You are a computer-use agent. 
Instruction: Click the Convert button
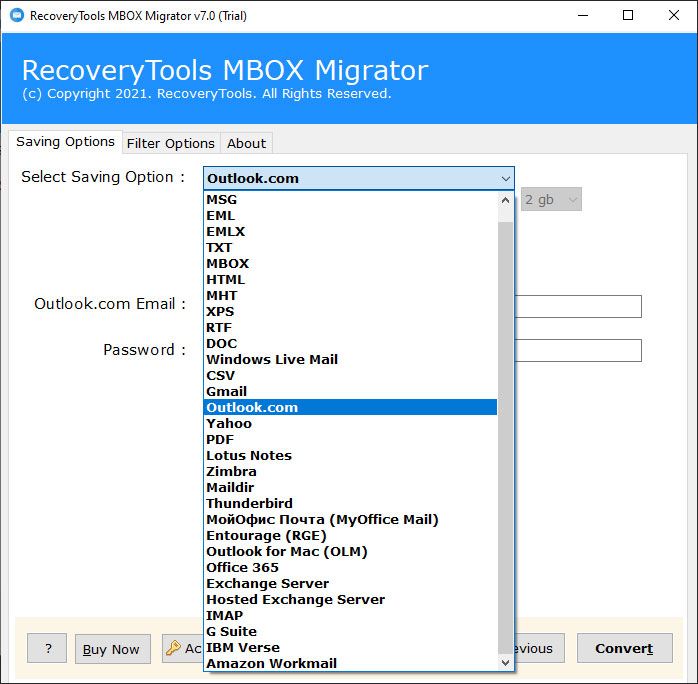625,648
